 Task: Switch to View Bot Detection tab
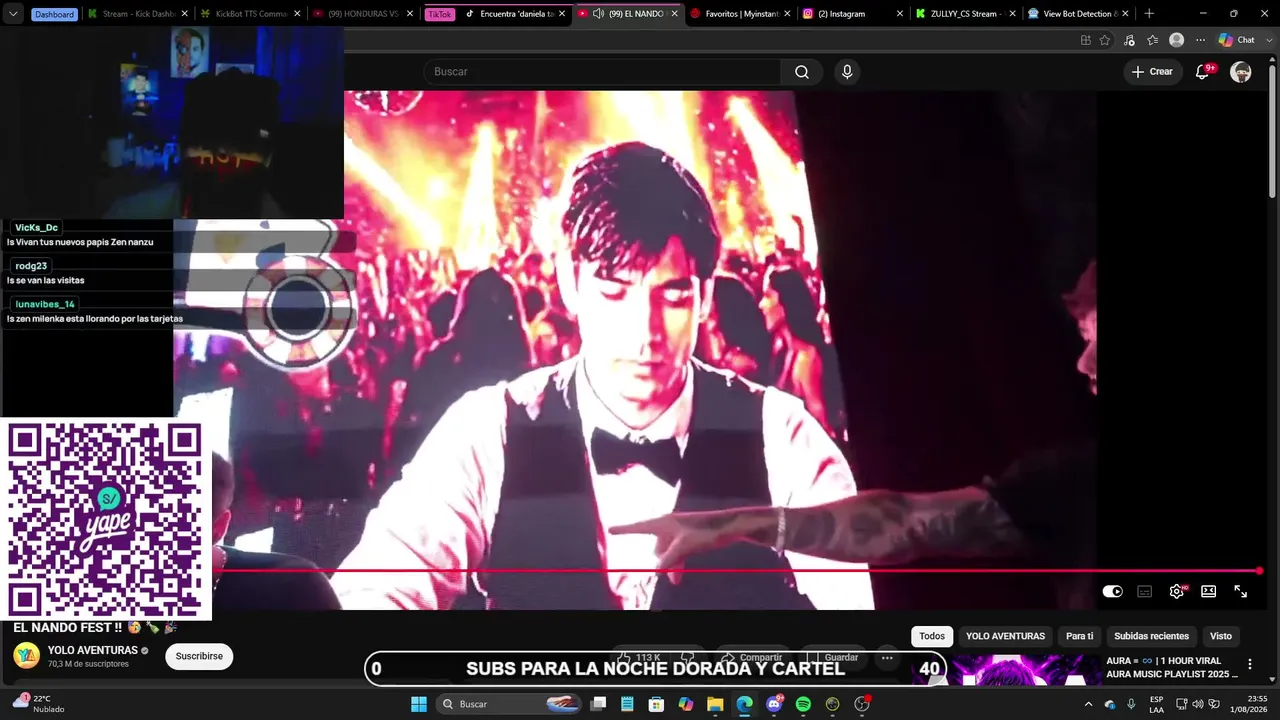[x=1078, y=14]
